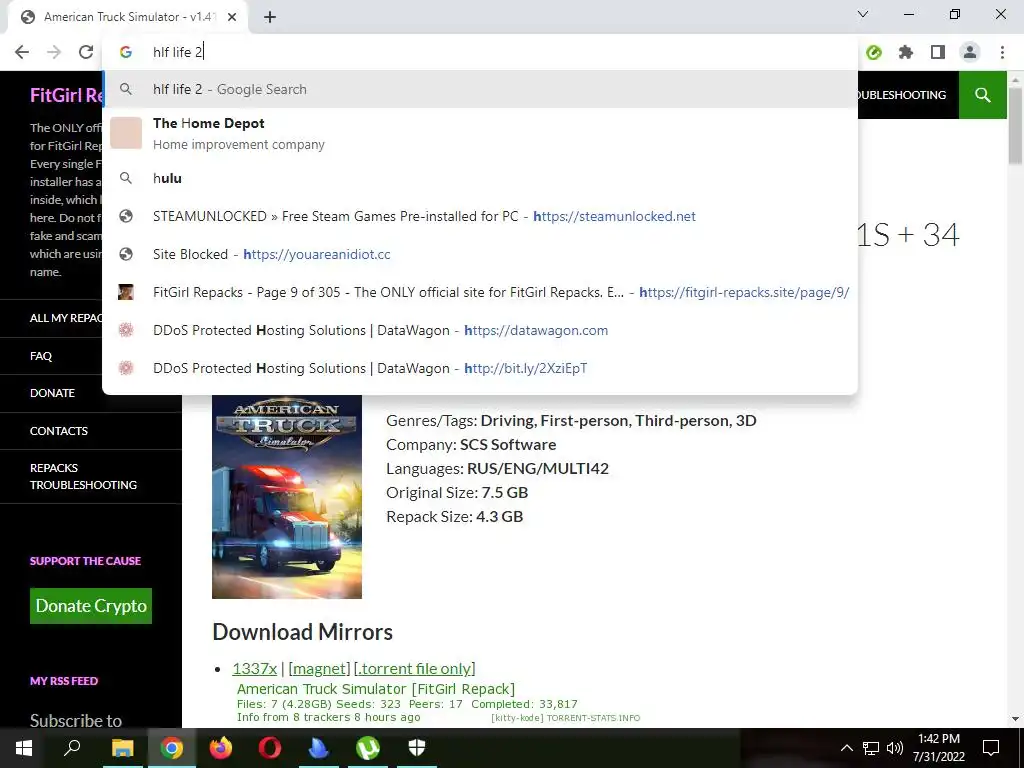This screenshot has width=1024, height=768.
Task: Open the volume tray icon
Action: point(895,748)
